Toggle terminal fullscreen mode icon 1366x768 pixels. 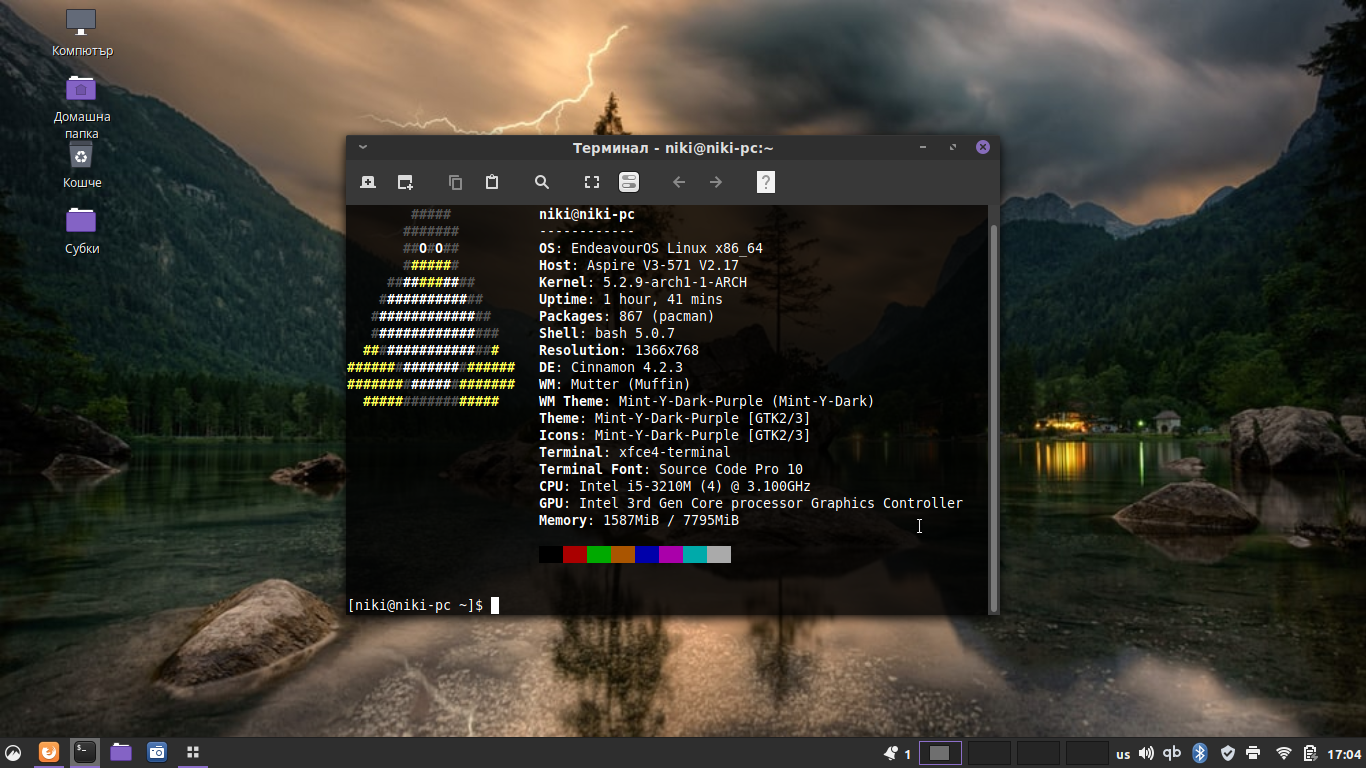click(x=592, y=182)
